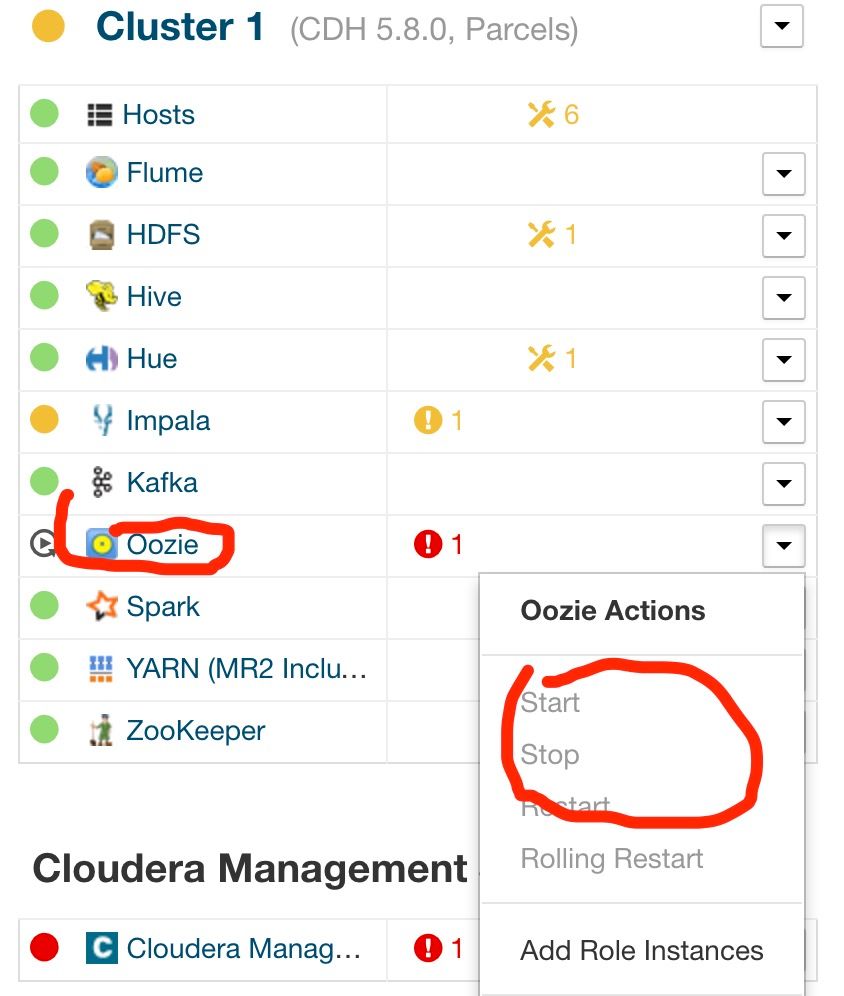Open Hosts configuration issues wrench indicator

(x=553, y=115)
